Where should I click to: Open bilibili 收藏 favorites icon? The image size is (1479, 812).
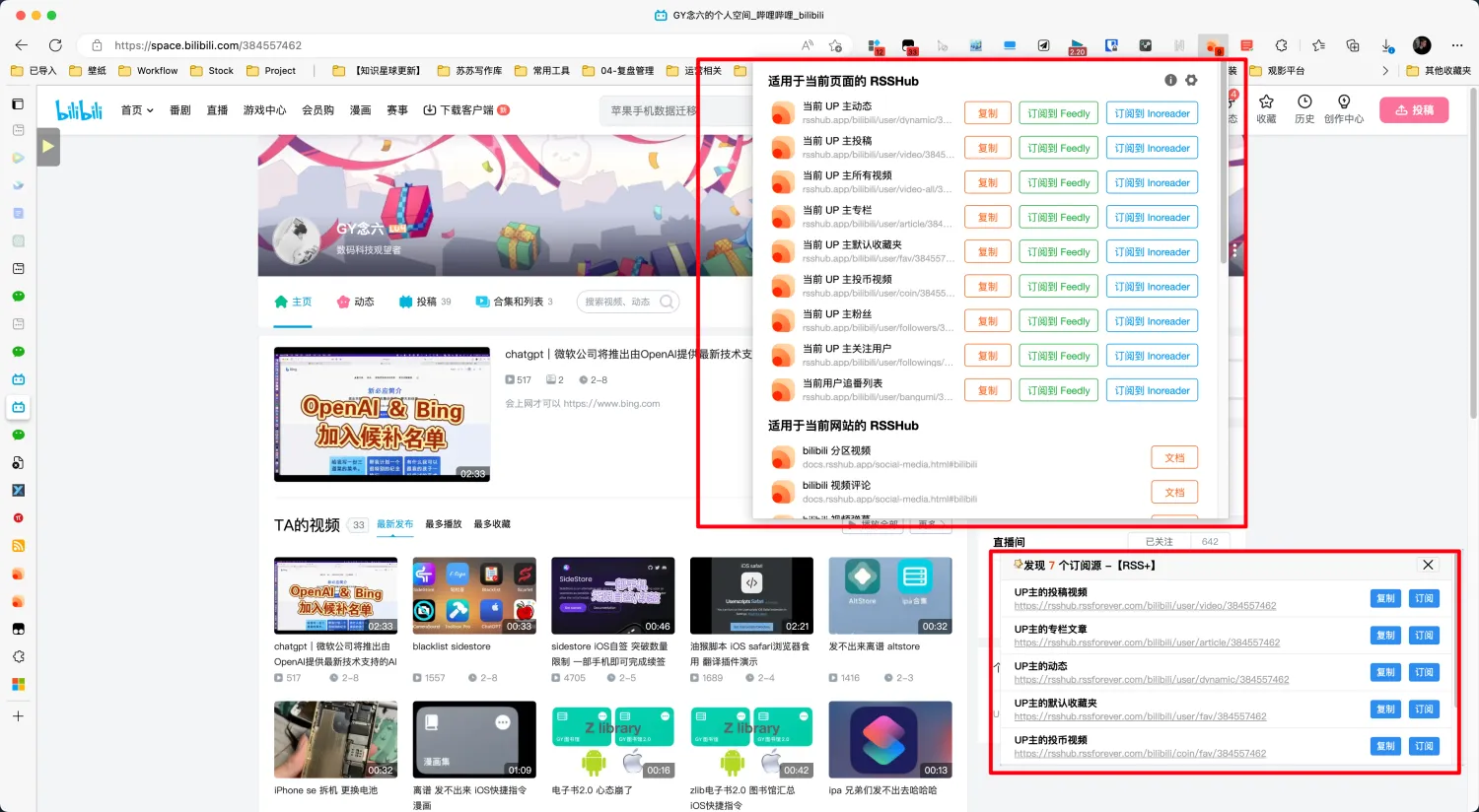[x=1266, y=109]
